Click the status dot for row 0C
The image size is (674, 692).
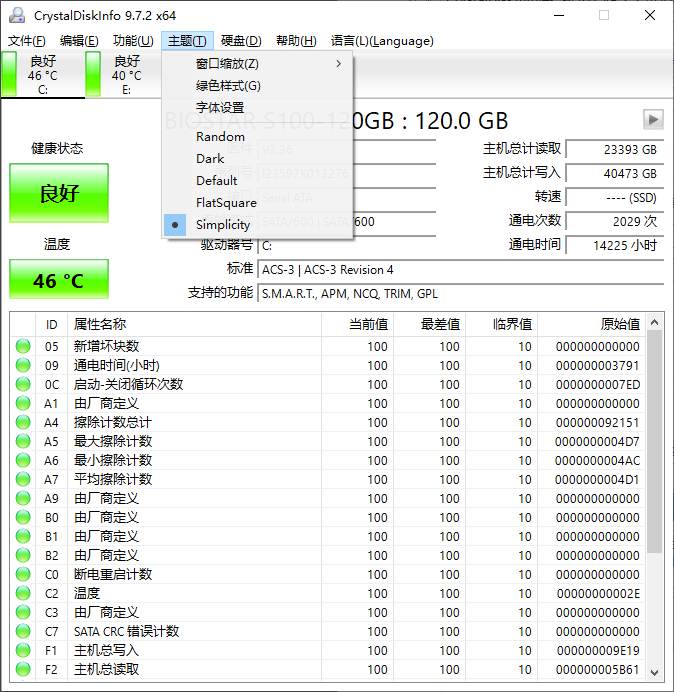[23, 384]
